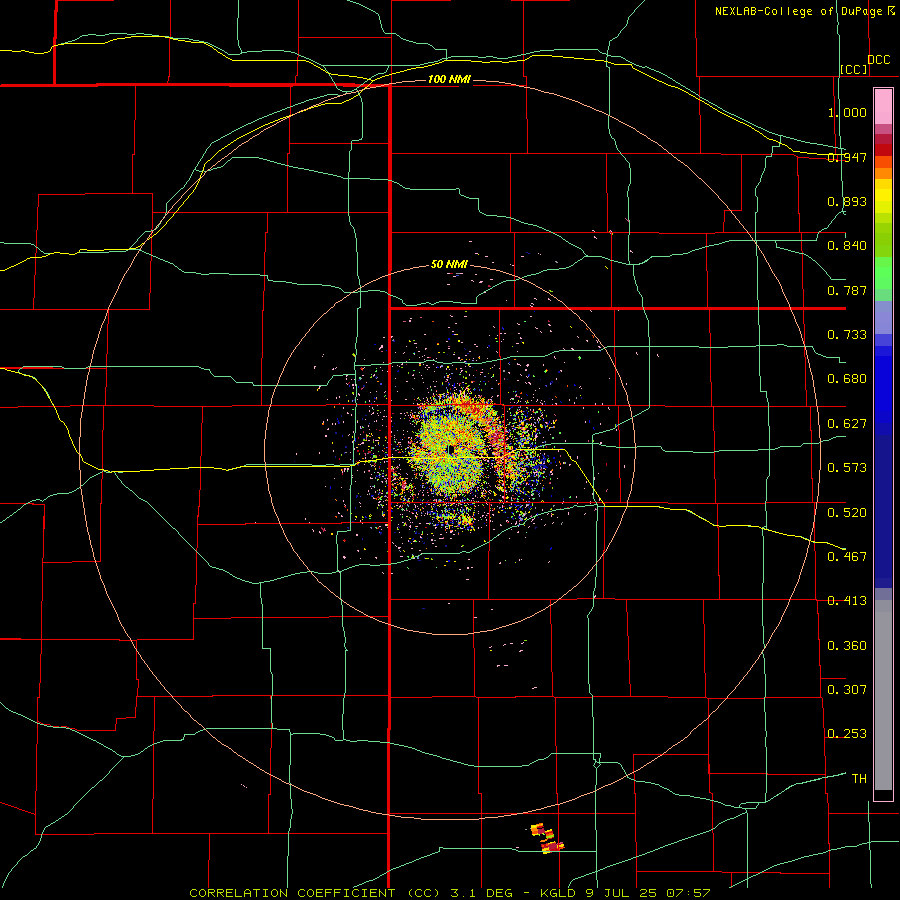Select the 0.467 scale value
900x900 pixels.
(847, 557)
